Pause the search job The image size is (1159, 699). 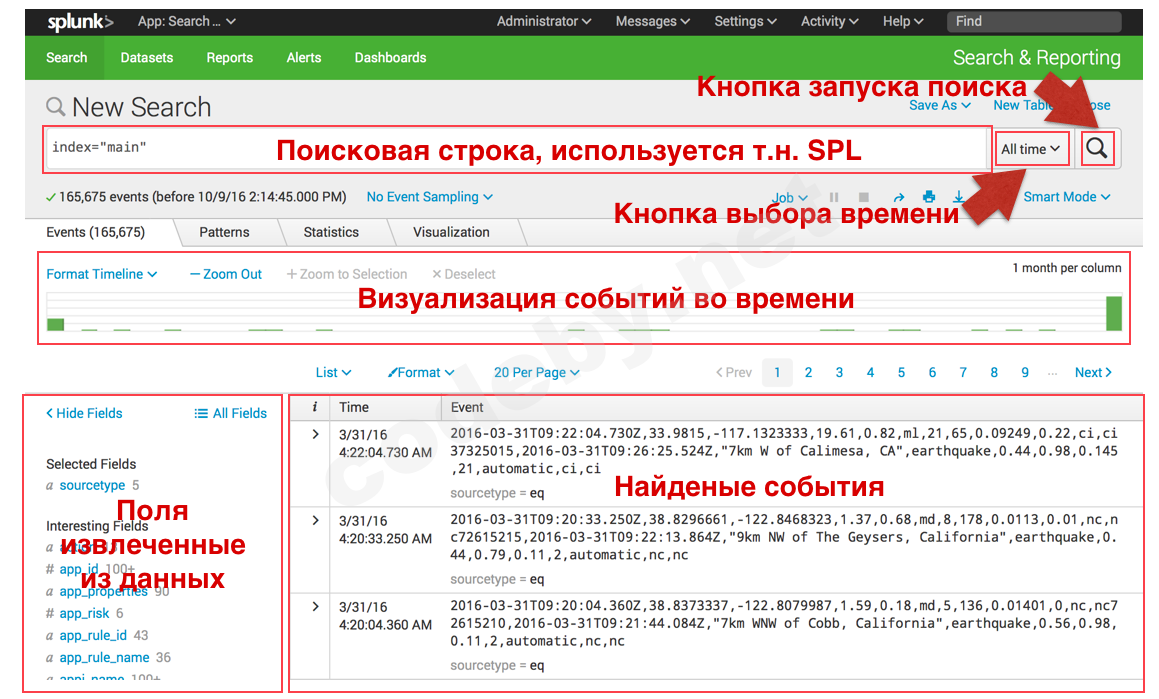[834, 197]
